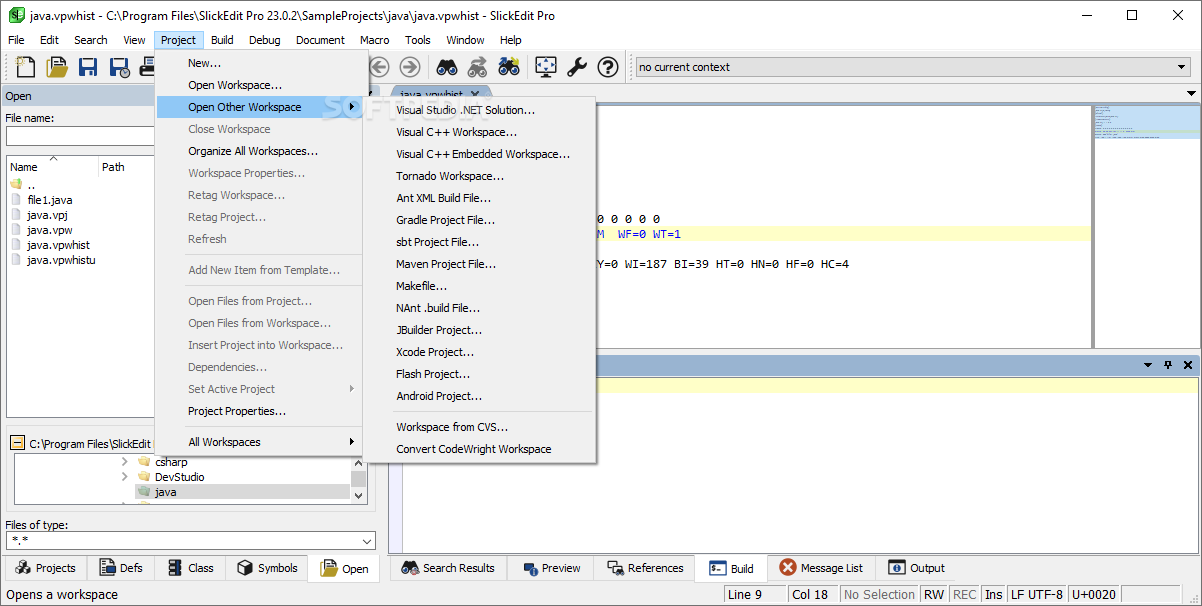Click the Path column header

click(126, 167)
